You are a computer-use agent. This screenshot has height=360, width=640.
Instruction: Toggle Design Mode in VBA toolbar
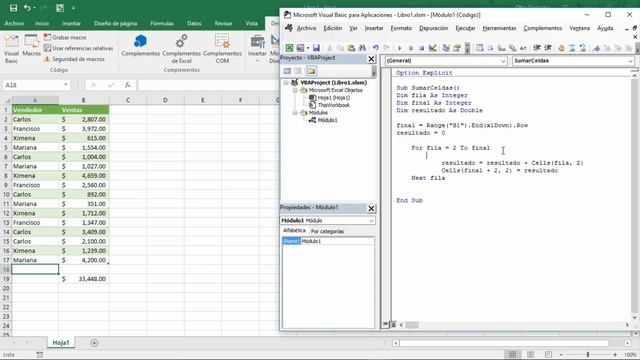coord(433,48)
